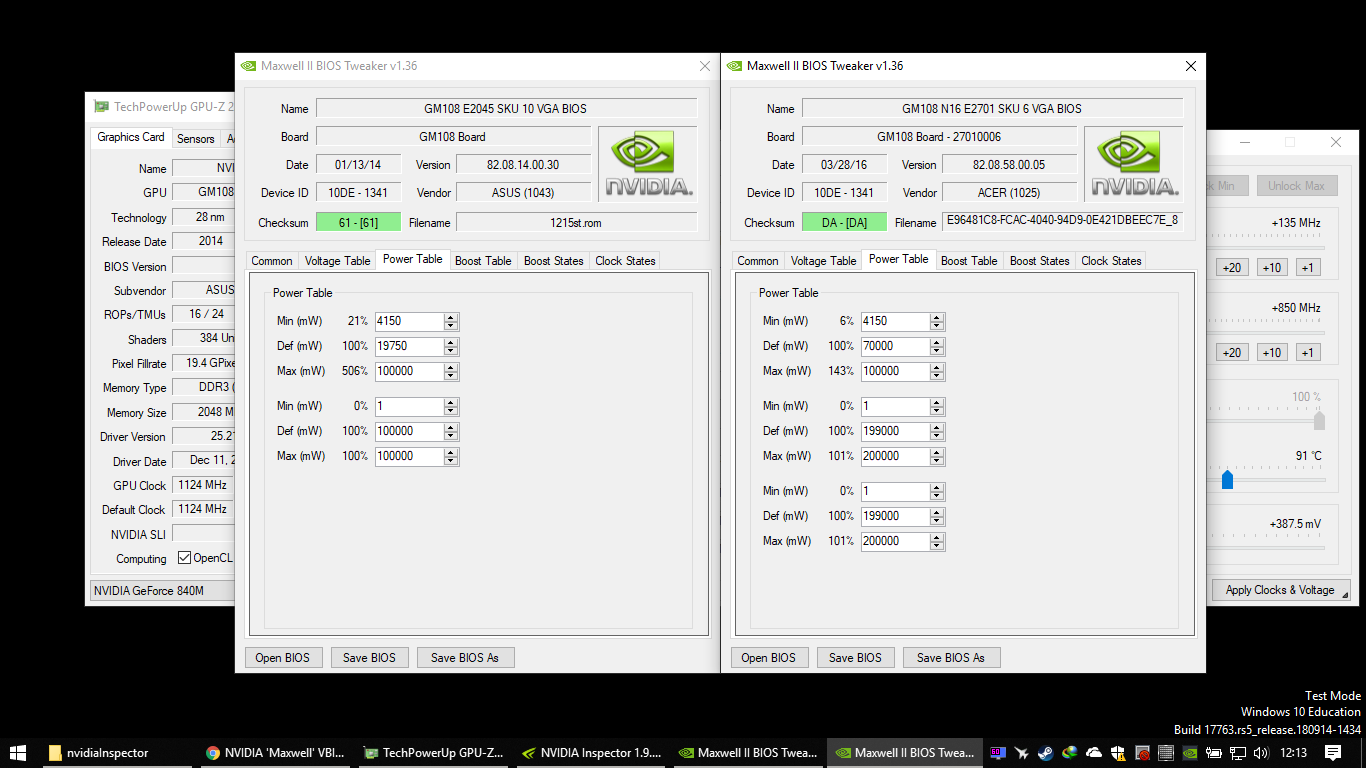This screenshot has width=1366, height=768.
Task: Open Voltage Table tab in ACER BIOS window
Action: pos(823,261)
